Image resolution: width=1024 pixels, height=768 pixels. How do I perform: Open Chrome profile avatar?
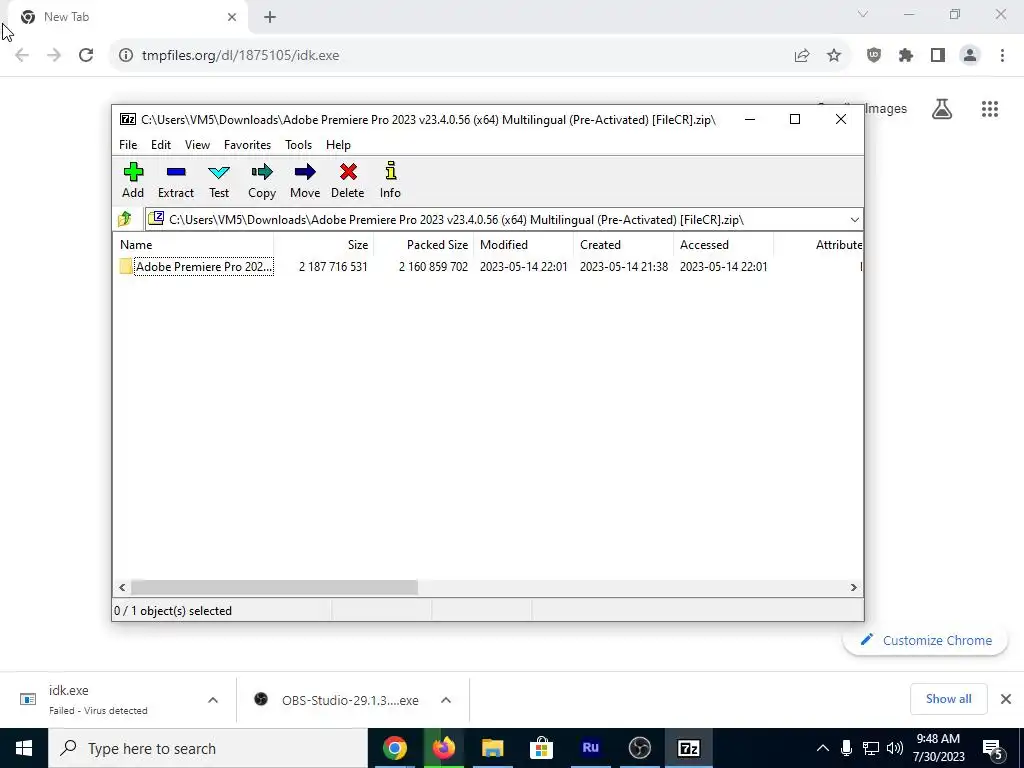click(970, 56)
